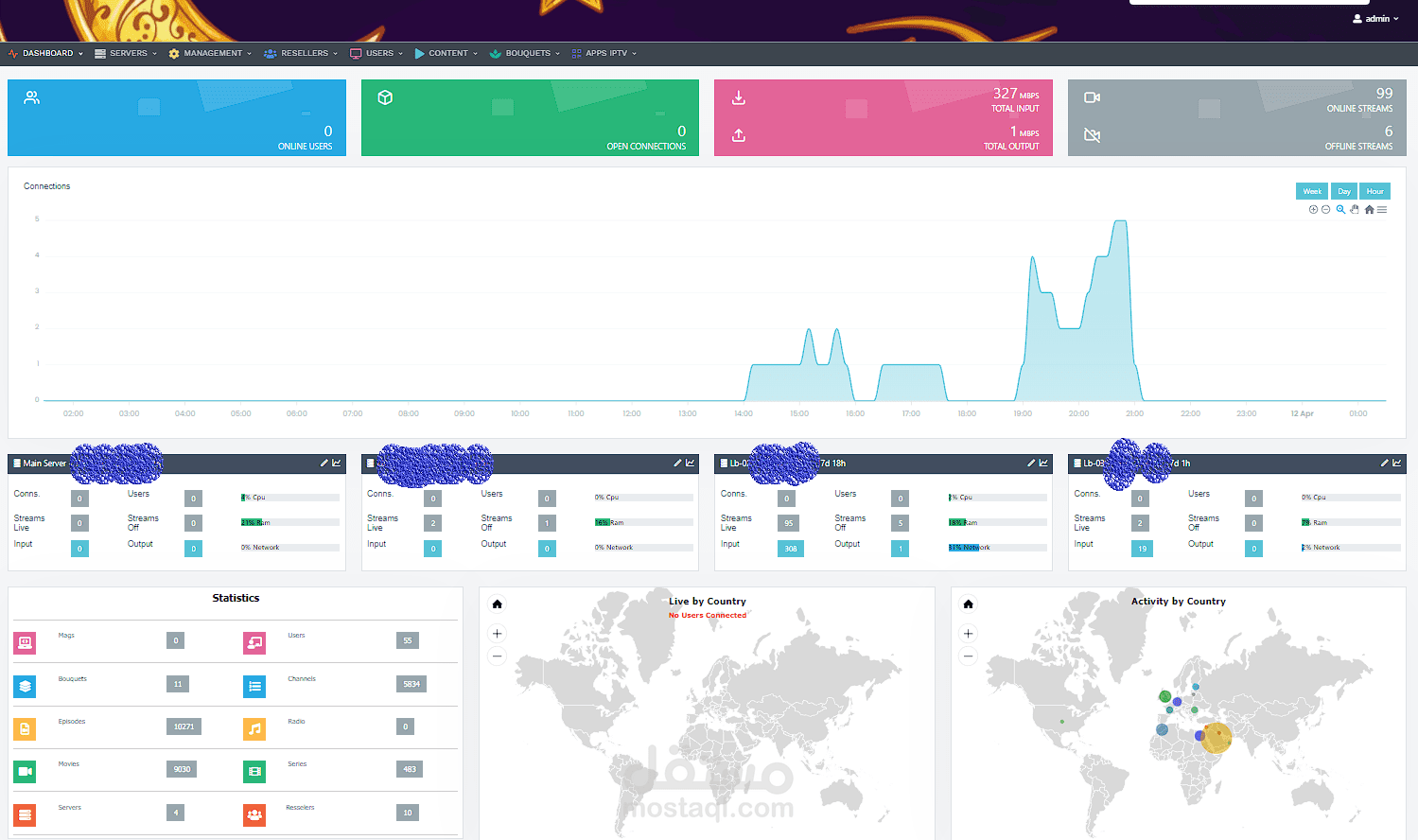Click Main Server Ram usage bar
This screenshot has width=1418, height=840.
[x=290, y=522]
